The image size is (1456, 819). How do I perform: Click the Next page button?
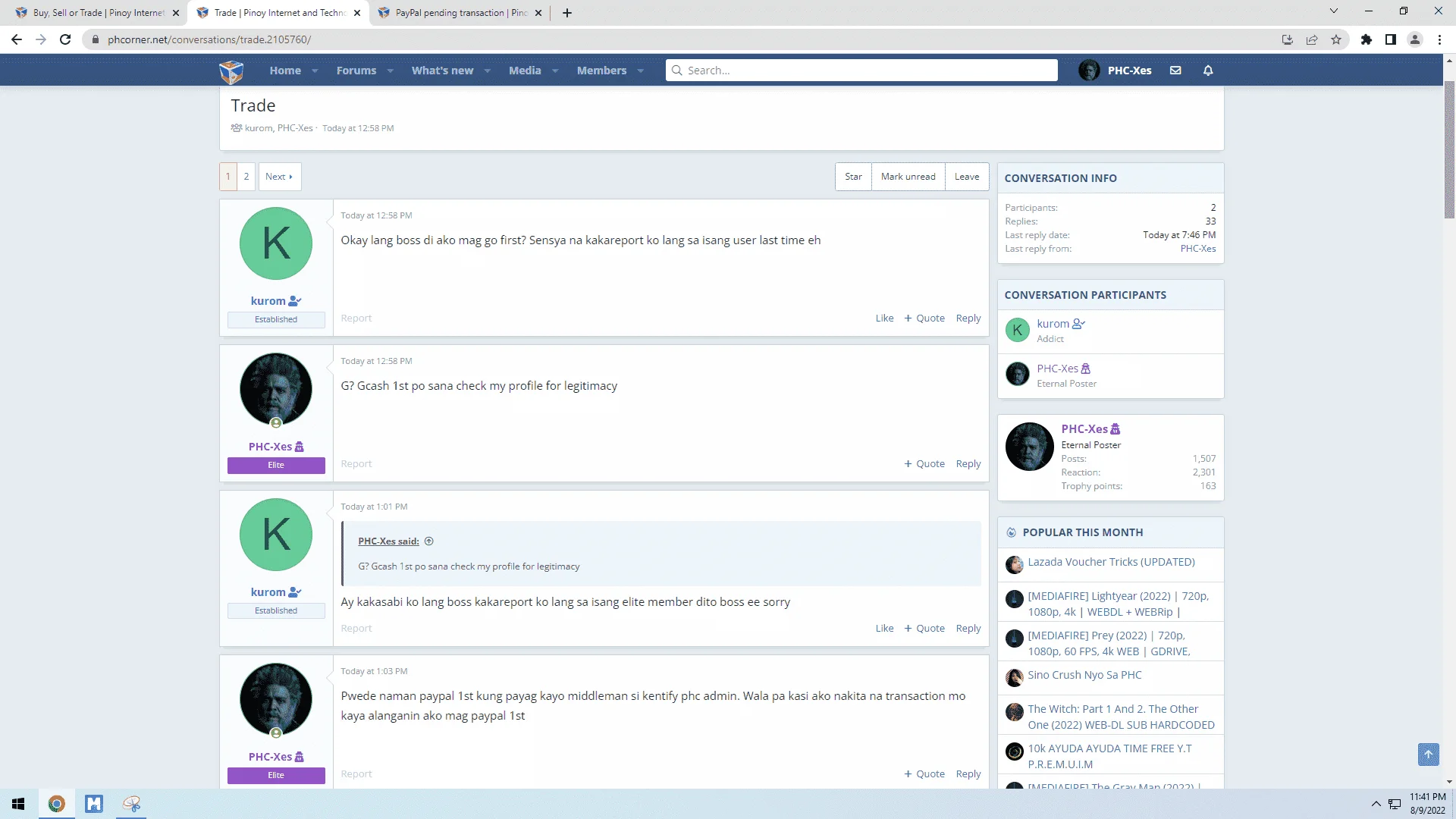point(279,177)
